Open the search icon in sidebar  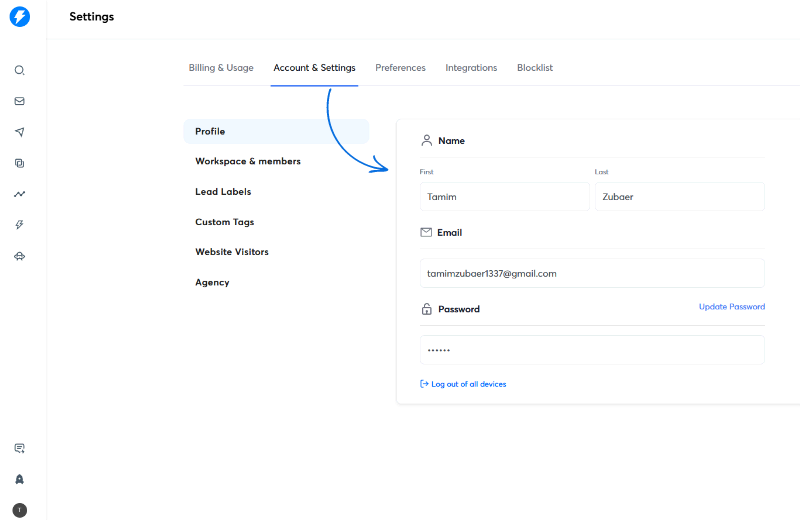tap(19, 71)
